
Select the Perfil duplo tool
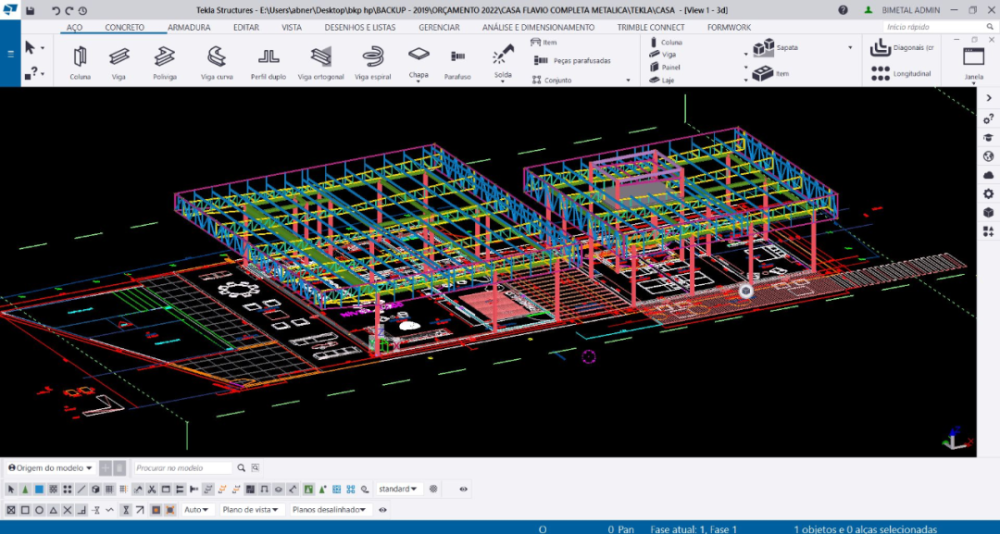[x=268, y=61]
